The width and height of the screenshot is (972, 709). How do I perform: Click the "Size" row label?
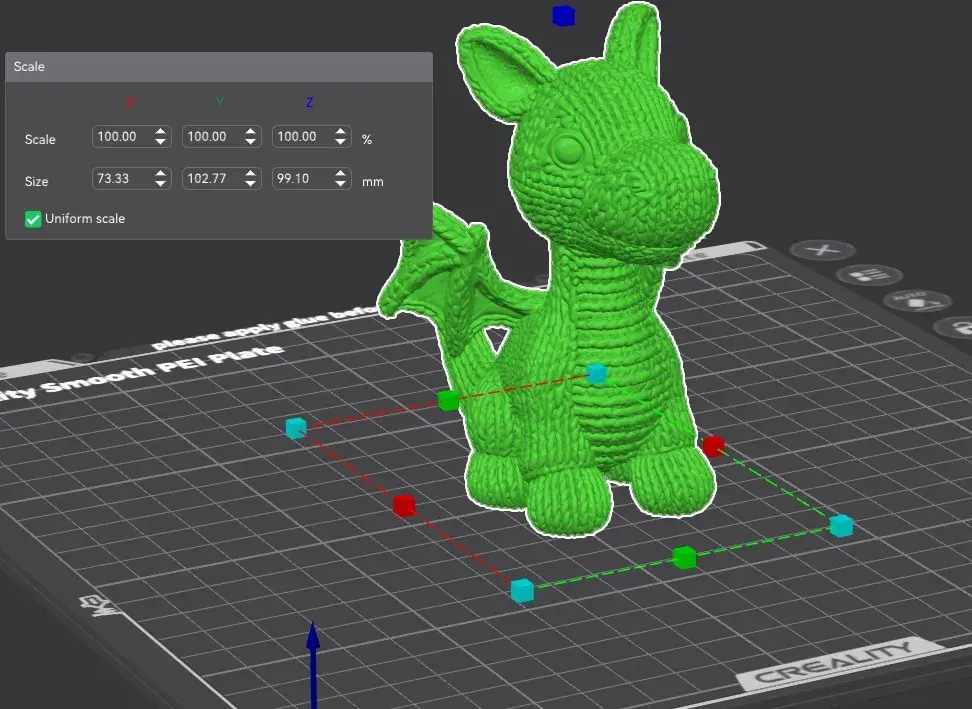[x=37, y=182]
